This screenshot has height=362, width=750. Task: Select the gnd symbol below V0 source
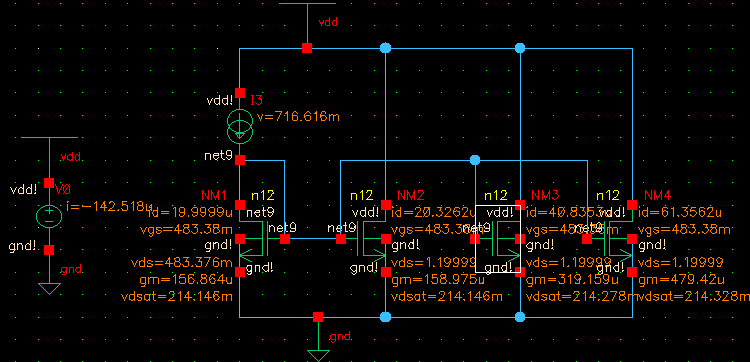click(x=49, y=288)
